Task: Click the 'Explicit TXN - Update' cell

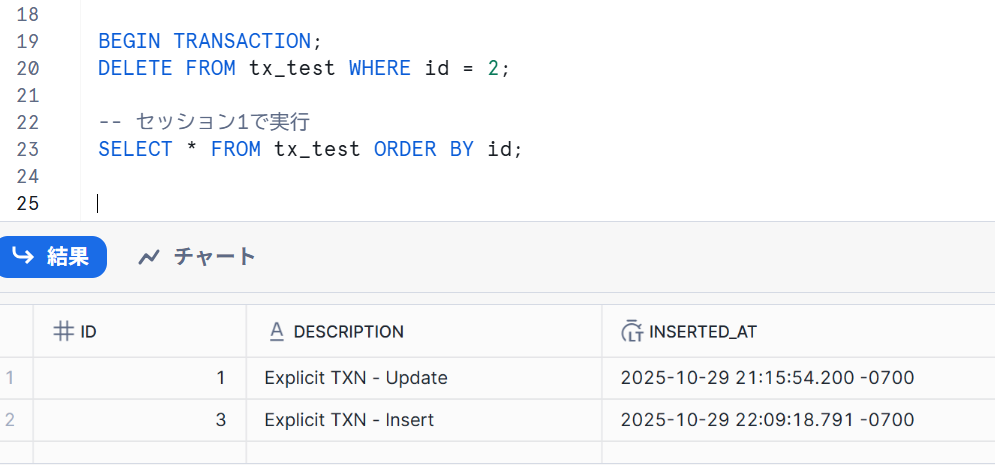Action: point(356,378)
